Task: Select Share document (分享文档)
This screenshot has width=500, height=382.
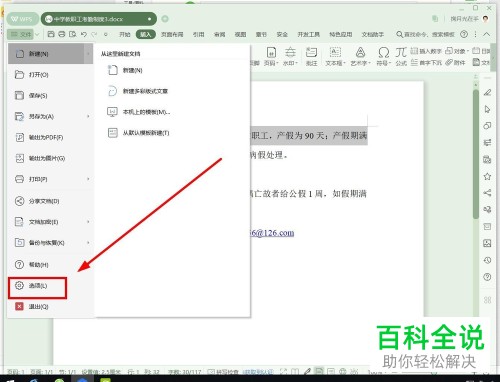Action: [37, 201]
